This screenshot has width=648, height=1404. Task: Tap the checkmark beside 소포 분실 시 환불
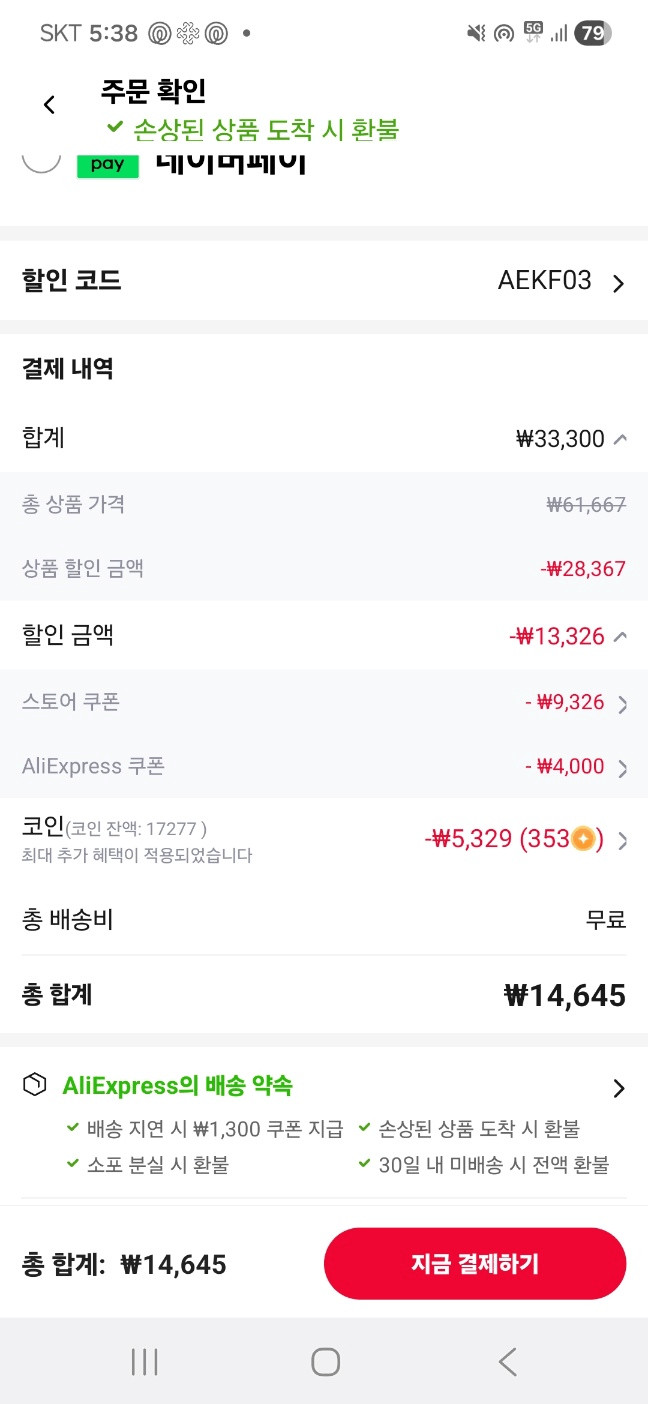[70, 1164]
